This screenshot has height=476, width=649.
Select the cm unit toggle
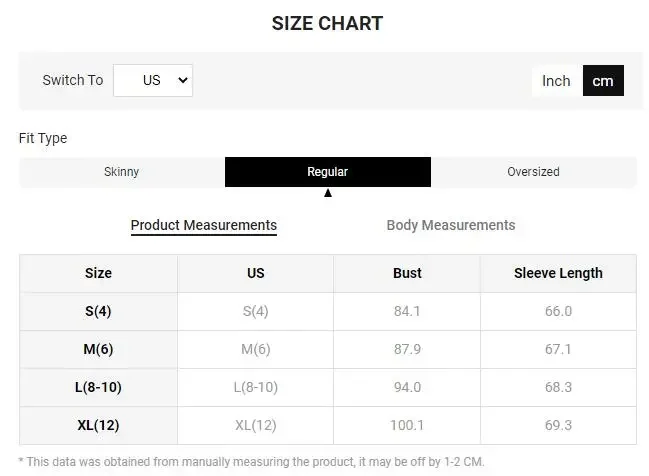click(x=603, y=81)
